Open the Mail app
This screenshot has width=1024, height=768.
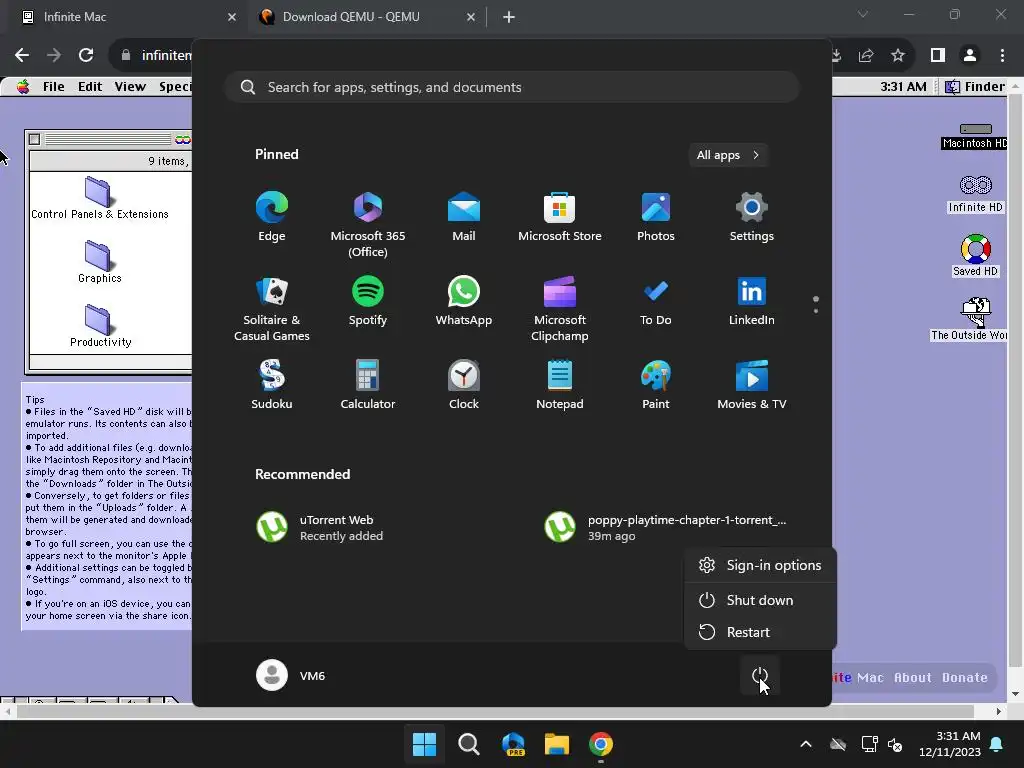click(464, 217)
